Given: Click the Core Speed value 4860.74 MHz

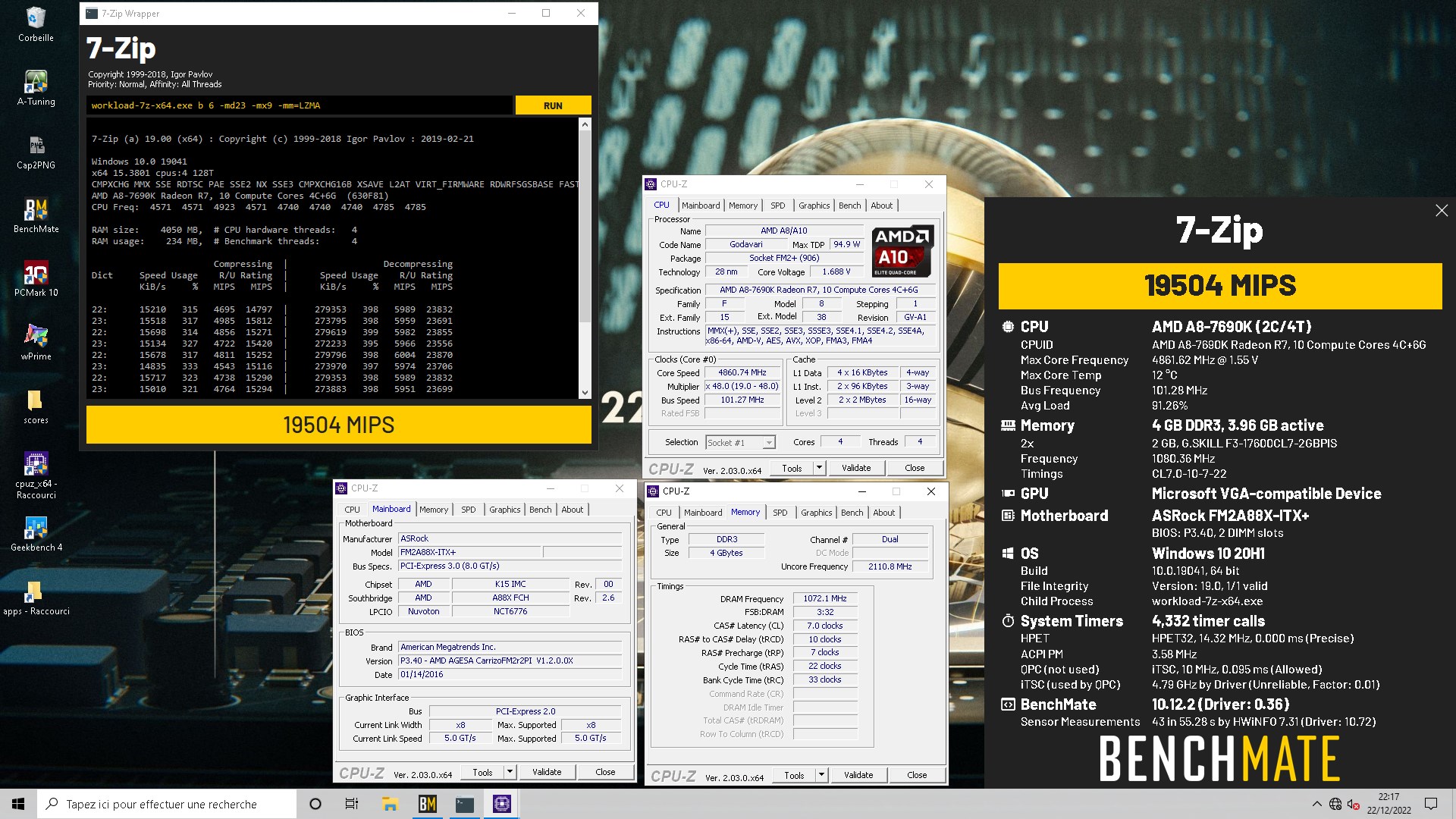Looking at the screenshot, I should (x=742, y=373).
